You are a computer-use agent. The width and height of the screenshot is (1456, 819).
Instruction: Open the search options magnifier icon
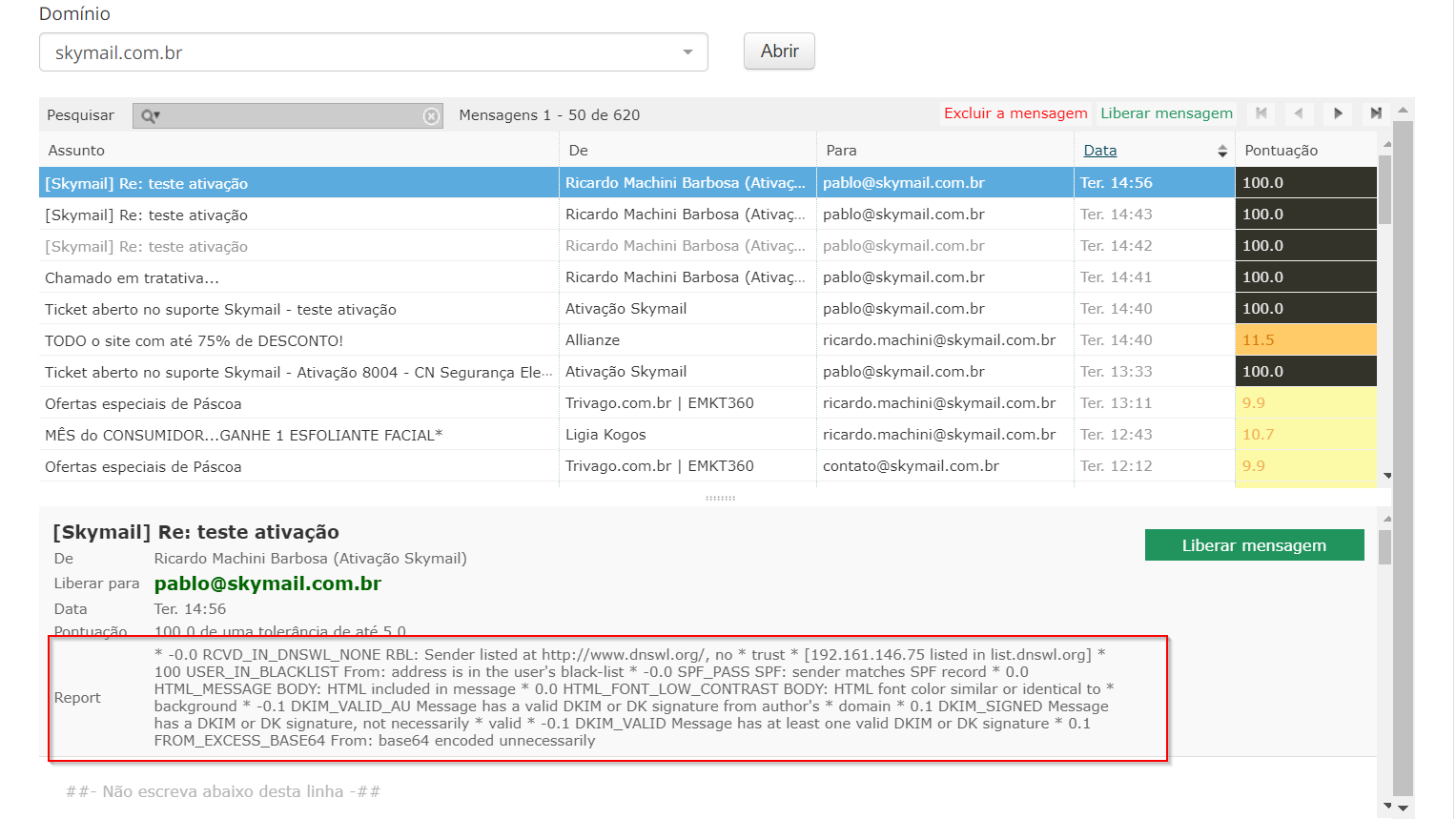tap(150, 116)
